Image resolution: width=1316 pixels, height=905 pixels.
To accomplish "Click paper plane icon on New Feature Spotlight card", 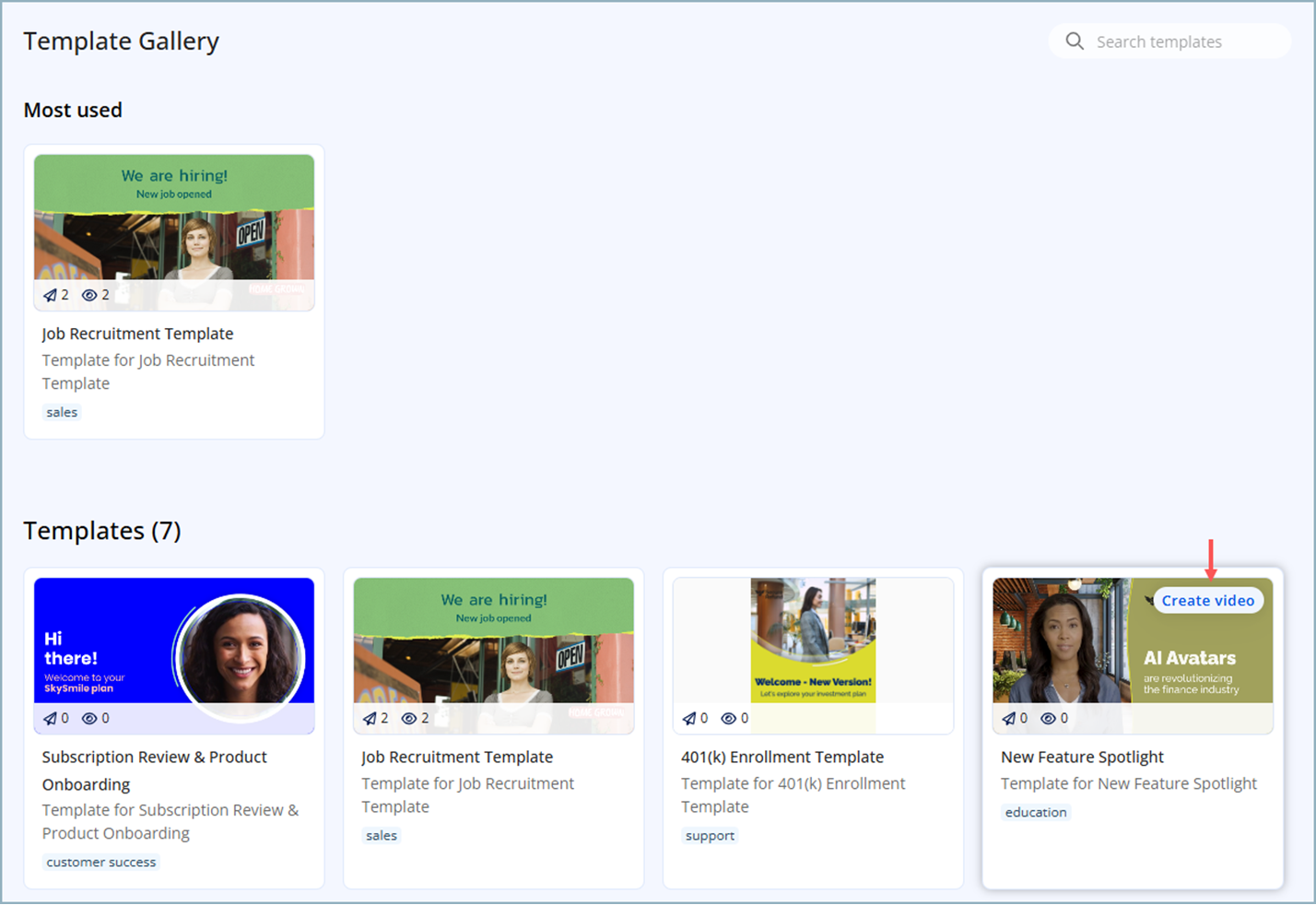I will [x=1009, y=718].
